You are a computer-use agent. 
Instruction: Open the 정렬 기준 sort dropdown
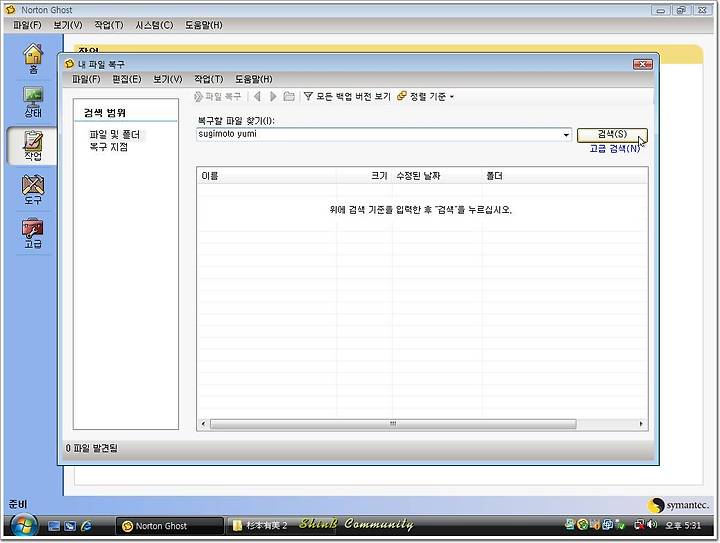point(425,96)
